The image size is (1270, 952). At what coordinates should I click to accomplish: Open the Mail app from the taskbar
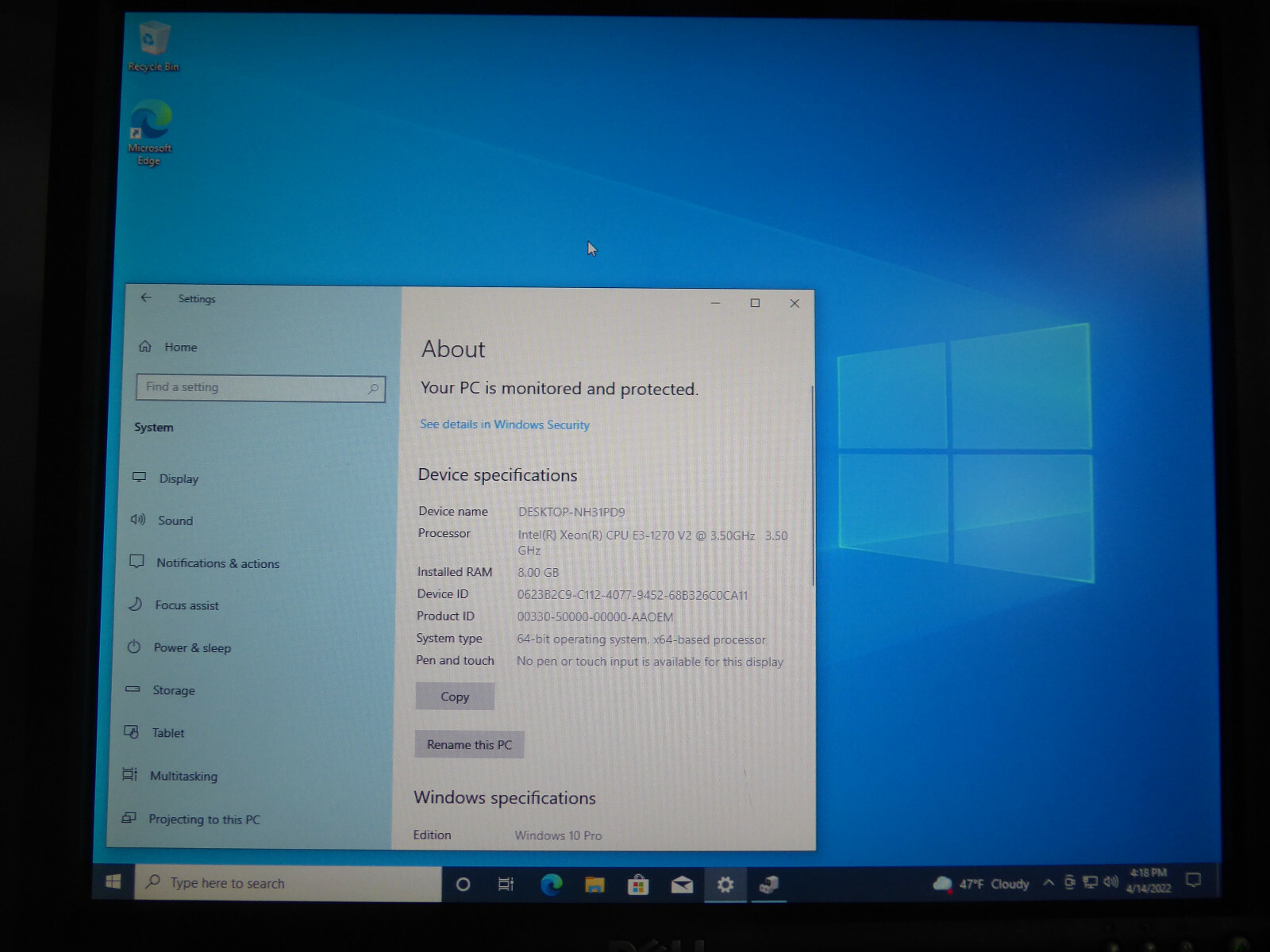coord(682,885)
